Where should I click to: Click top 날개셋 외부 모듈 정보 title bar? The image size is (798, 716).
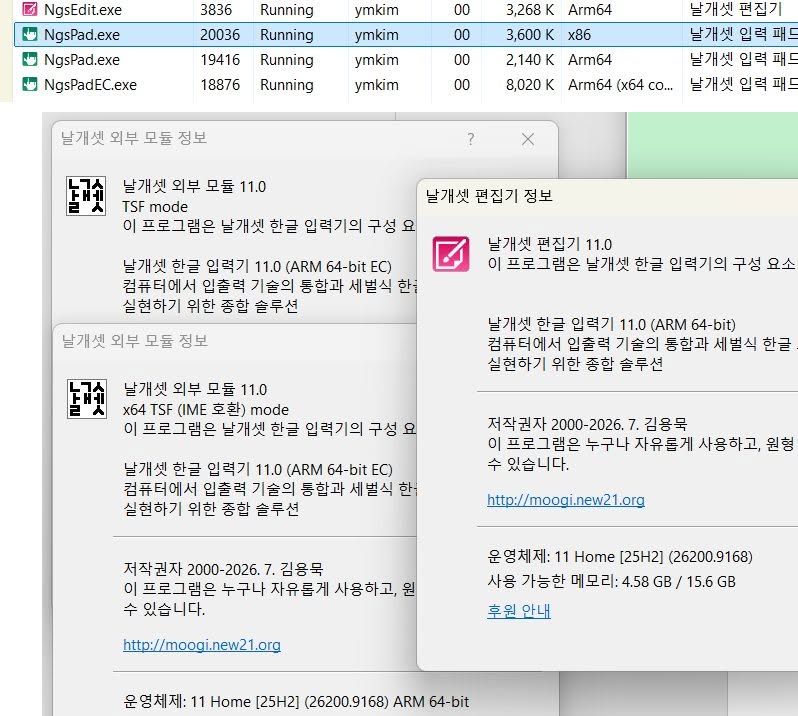[134, 137]
